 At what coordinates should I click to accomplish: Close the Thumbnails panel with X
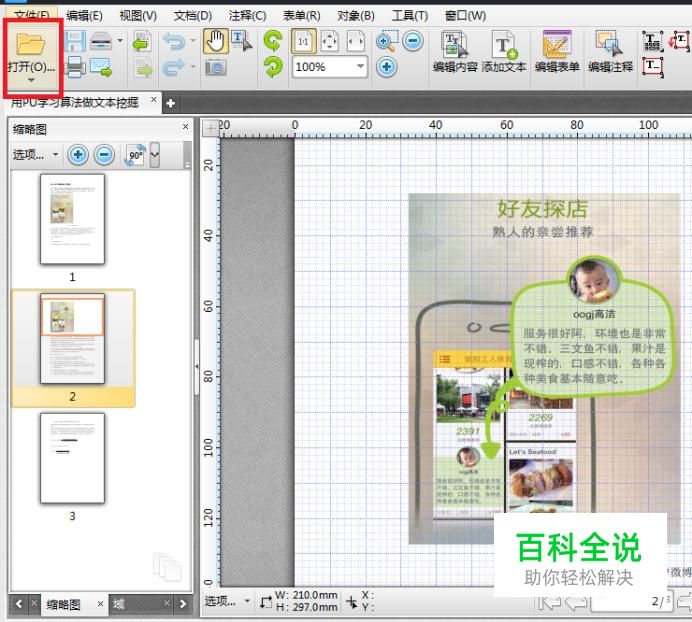(x=185, y=128)
